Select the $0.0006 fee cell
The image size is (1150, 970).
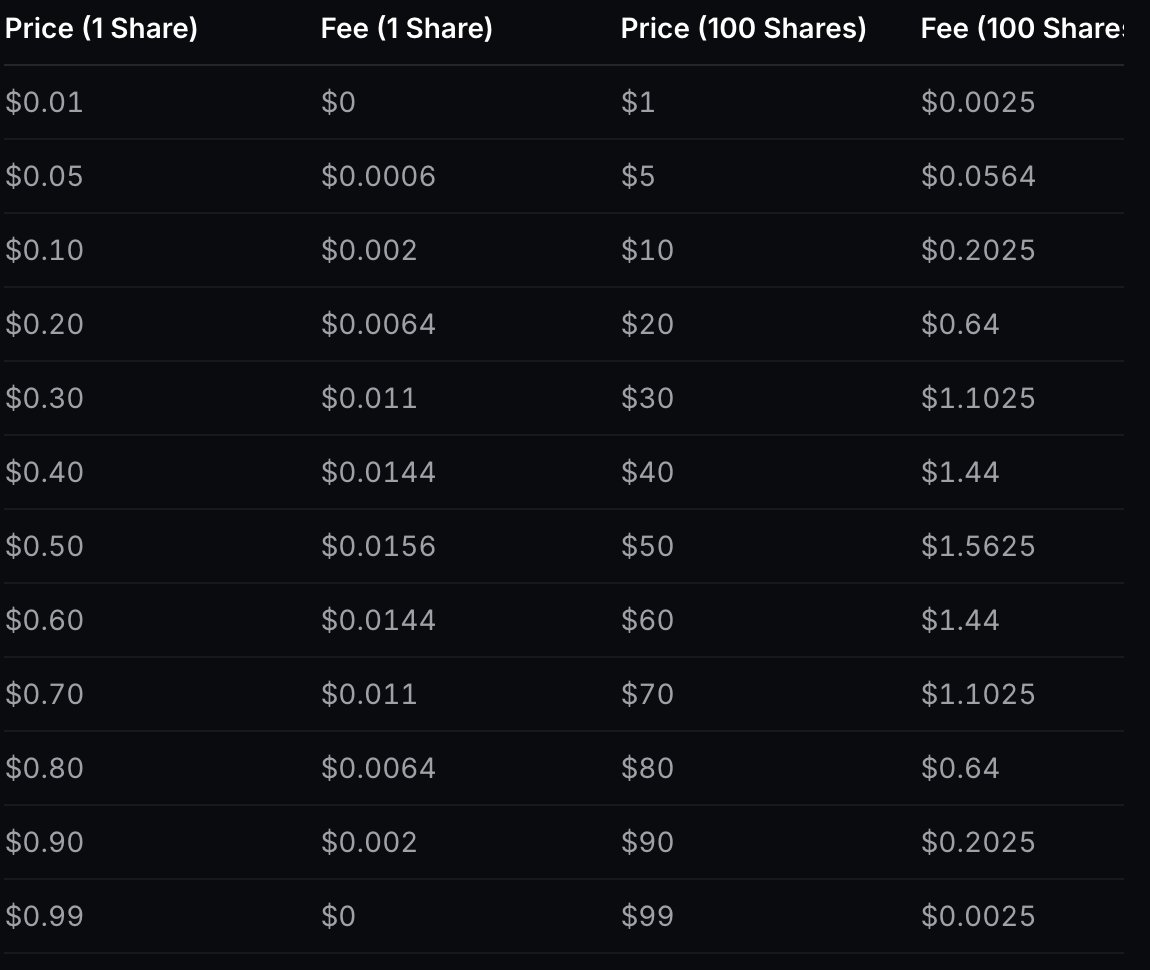pos(378,177)
